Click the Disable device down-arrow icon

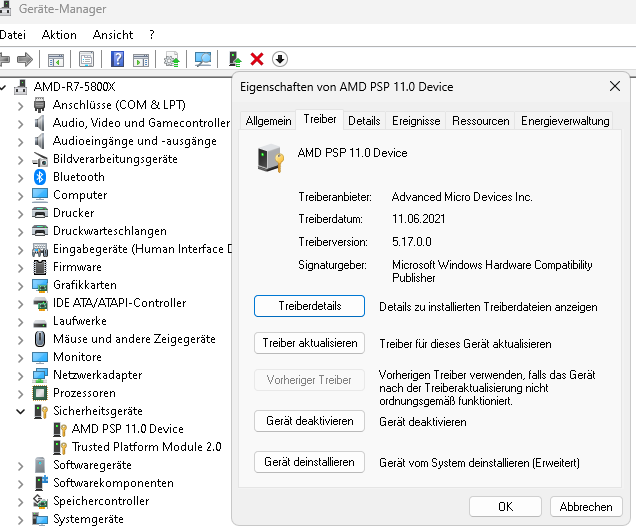[x=279, y=60]
